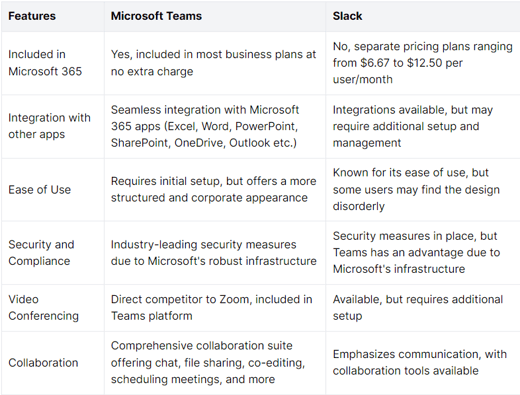The width and height of the screenshot is (520, 395).
Task: Click Teams cell on comprehensive collaboration suite
Action: pyautogui.click(x=208, y=362)
